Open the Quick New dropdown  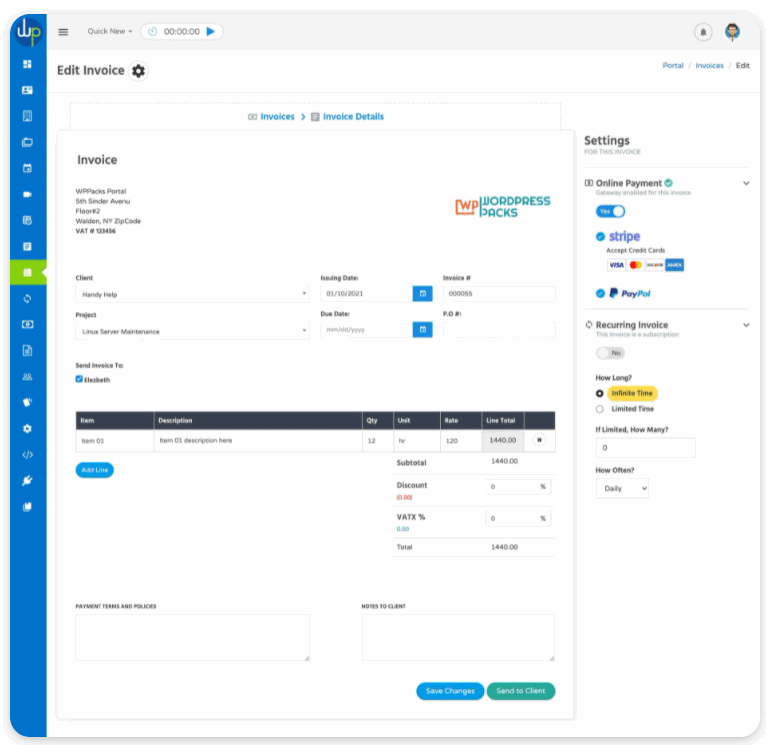110,31
